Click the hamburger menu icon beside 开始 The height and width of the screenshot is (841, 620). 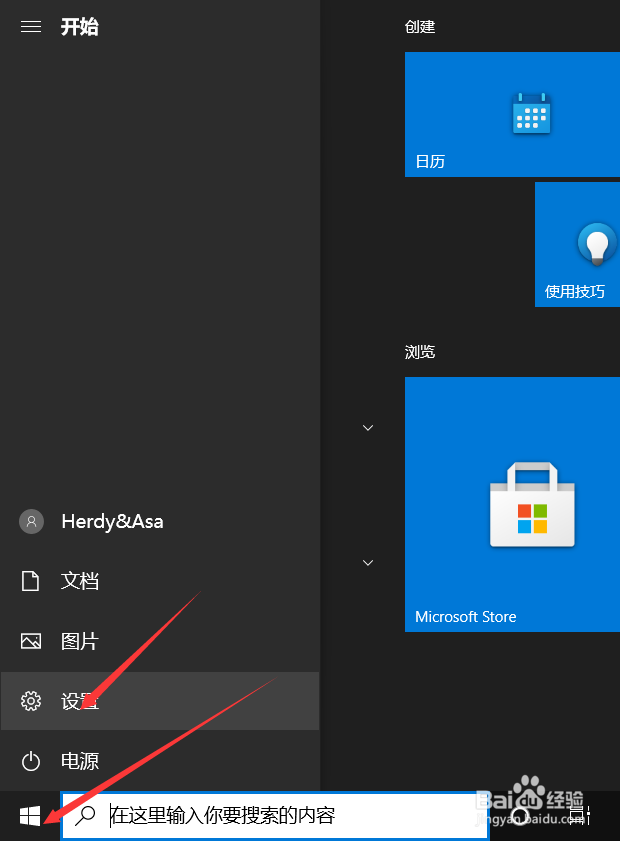coord(31,26)
